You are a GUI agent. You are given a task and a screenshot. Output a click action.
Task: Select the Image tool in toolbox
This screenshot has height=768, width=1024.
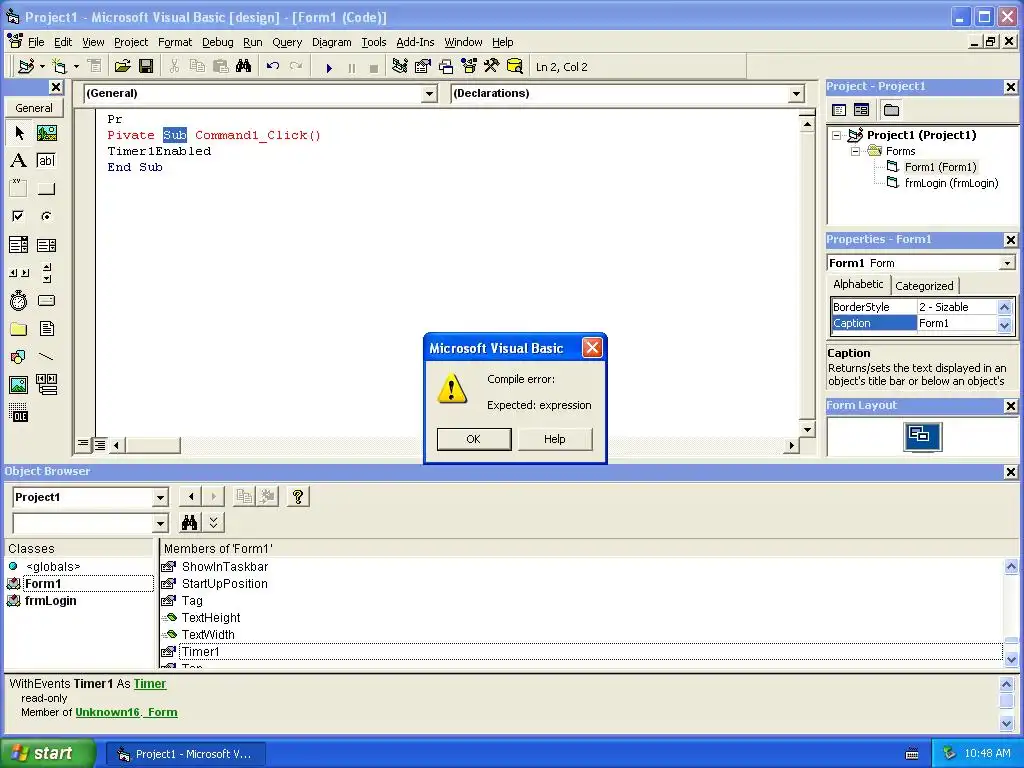19,385
